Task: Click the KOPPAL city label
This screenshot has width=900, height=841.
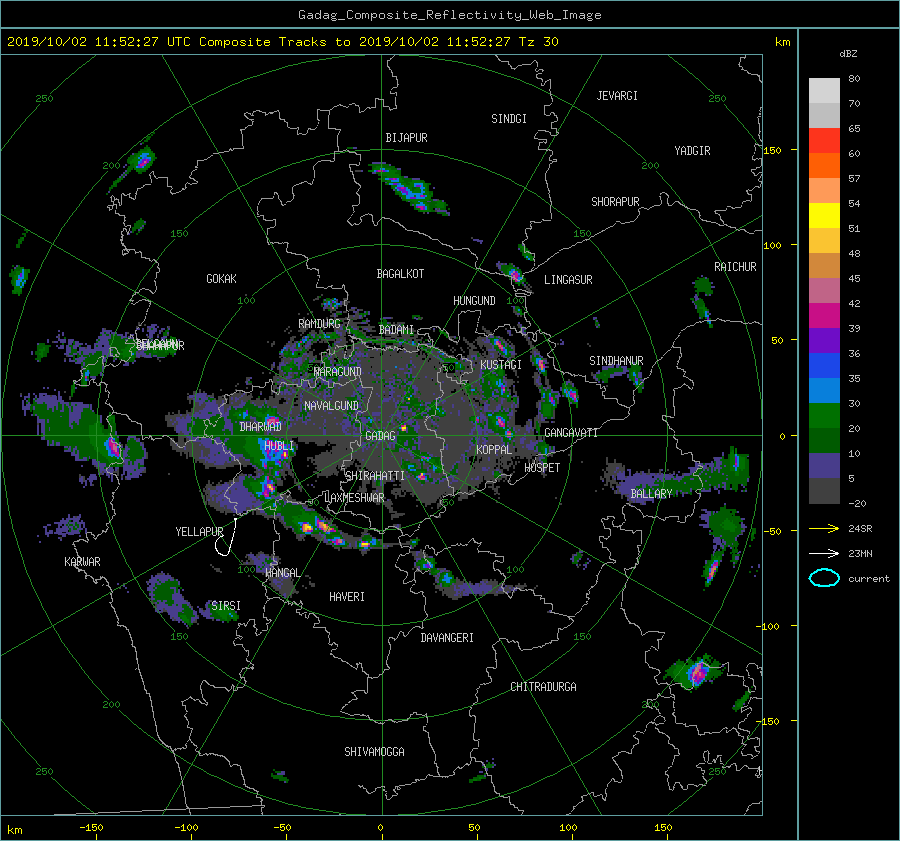Action: (494, 450)
